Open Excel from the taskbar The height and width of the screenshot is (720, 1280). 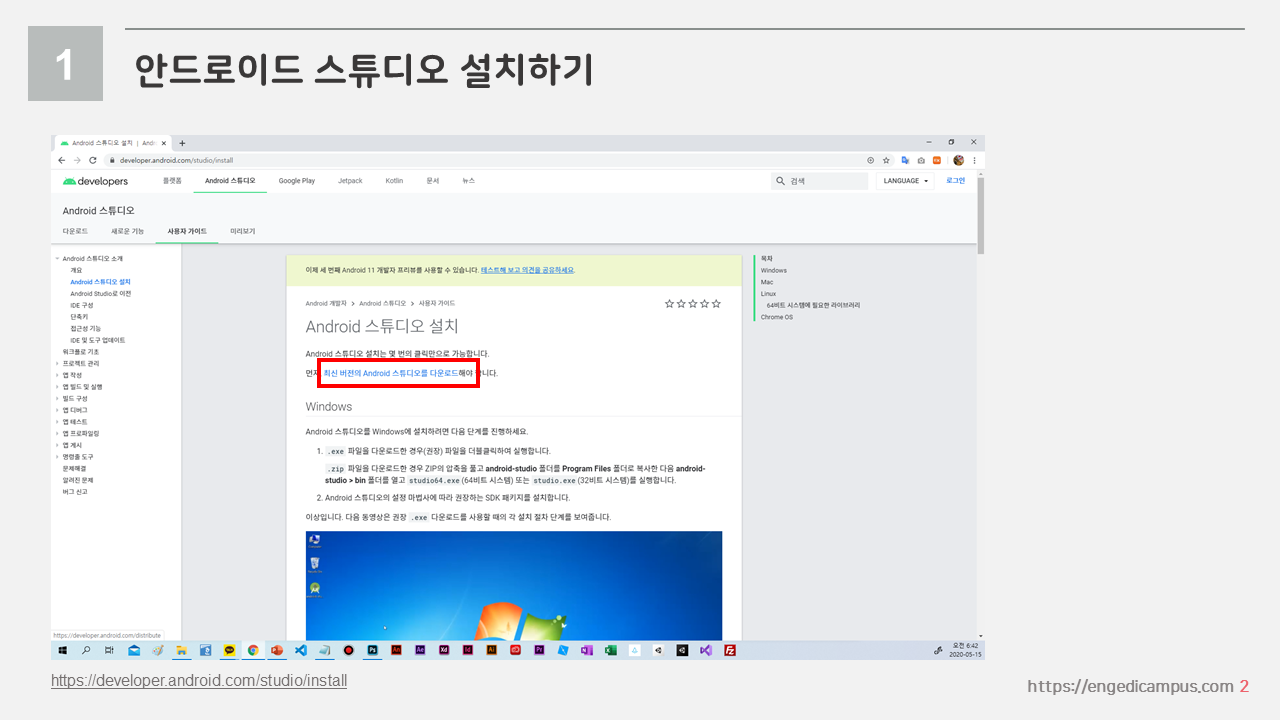pos(610,650)
